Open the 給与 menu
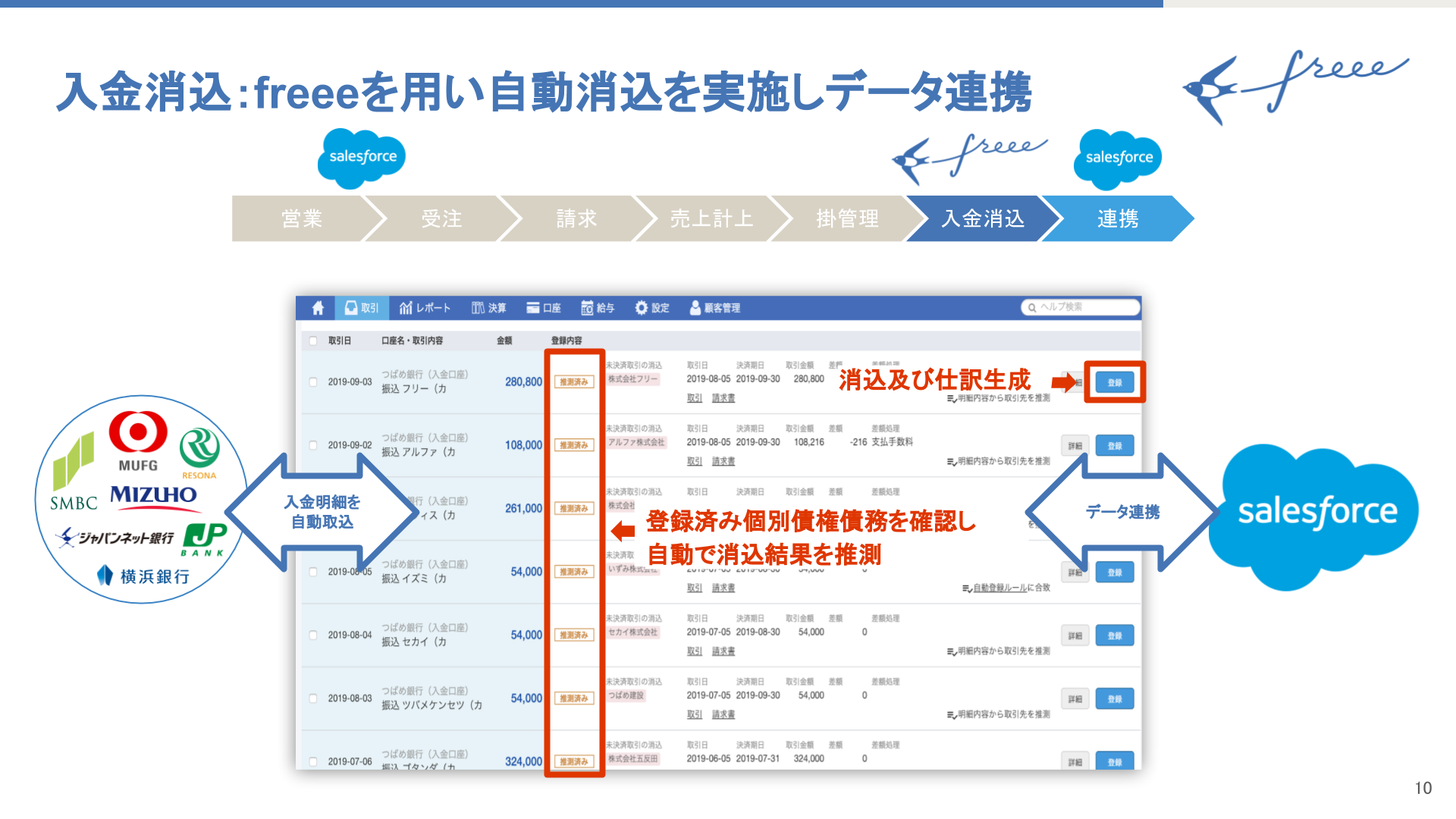This screenshot has width=1456, height=819. click(598, 308)
